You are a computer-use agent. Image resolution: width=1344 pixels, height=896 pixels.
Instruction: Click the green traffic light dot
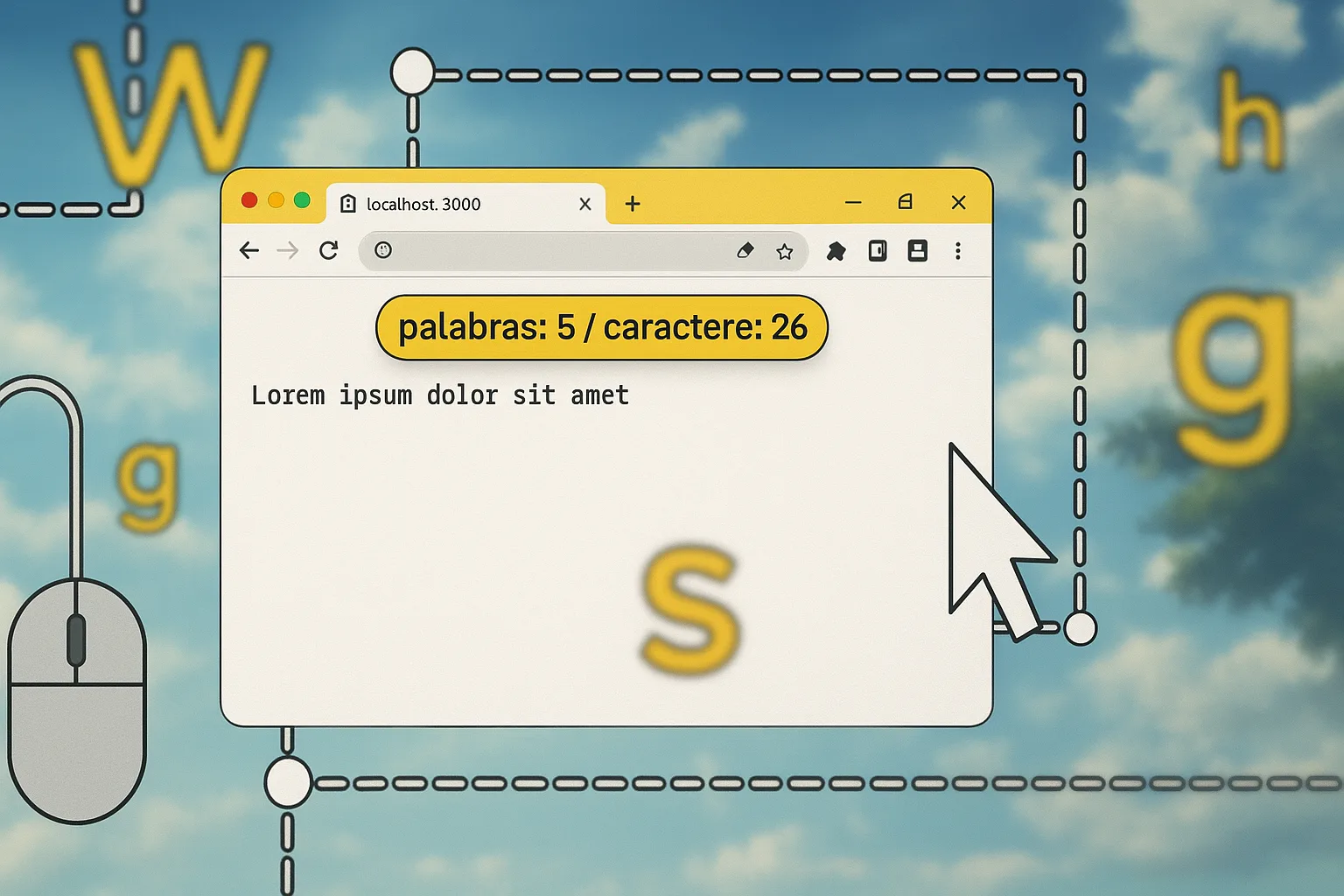click(x=302, y=200)
